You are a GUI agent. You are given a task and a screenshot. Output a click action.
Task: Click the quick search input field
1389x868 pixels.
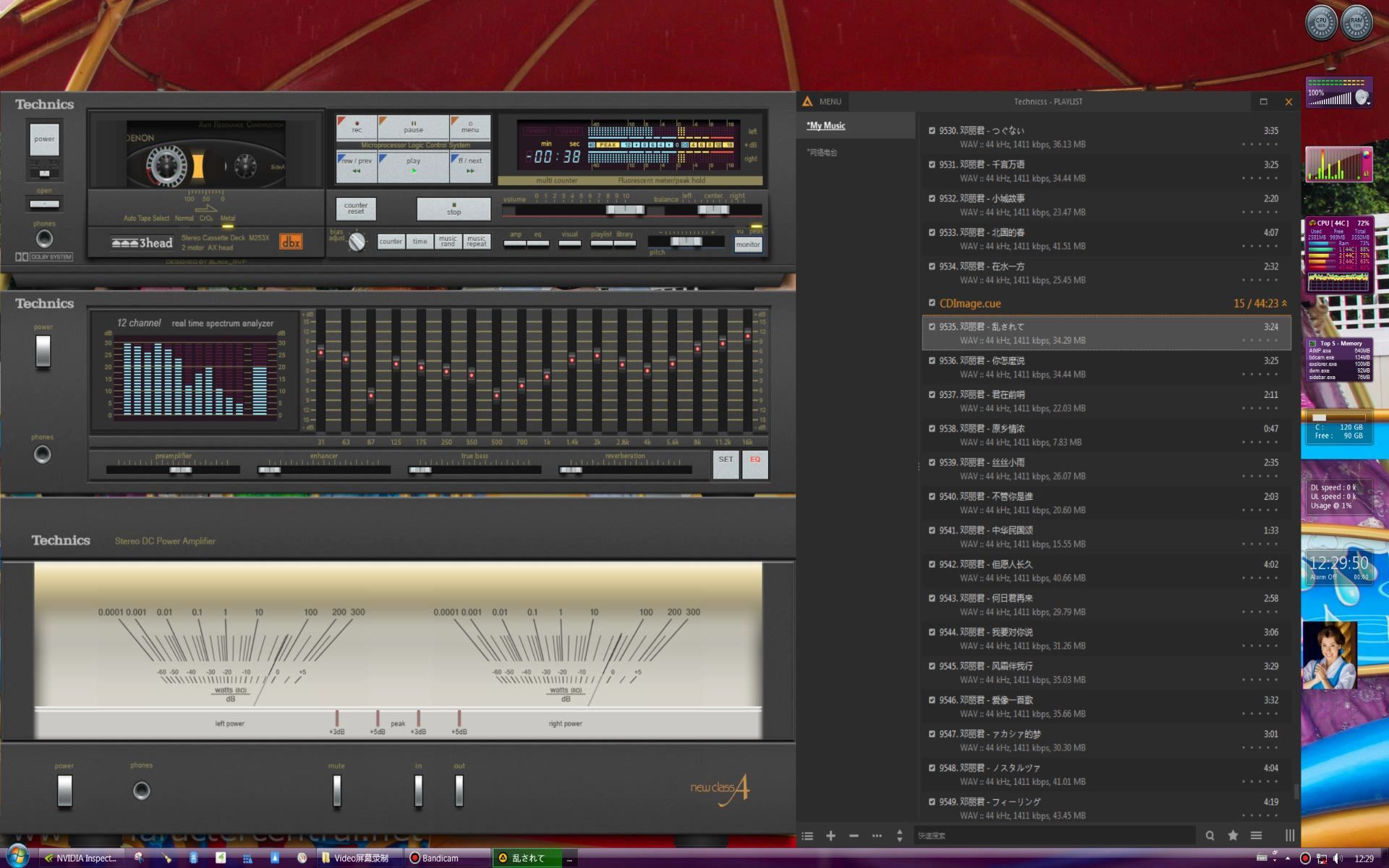pos(1054,836)
